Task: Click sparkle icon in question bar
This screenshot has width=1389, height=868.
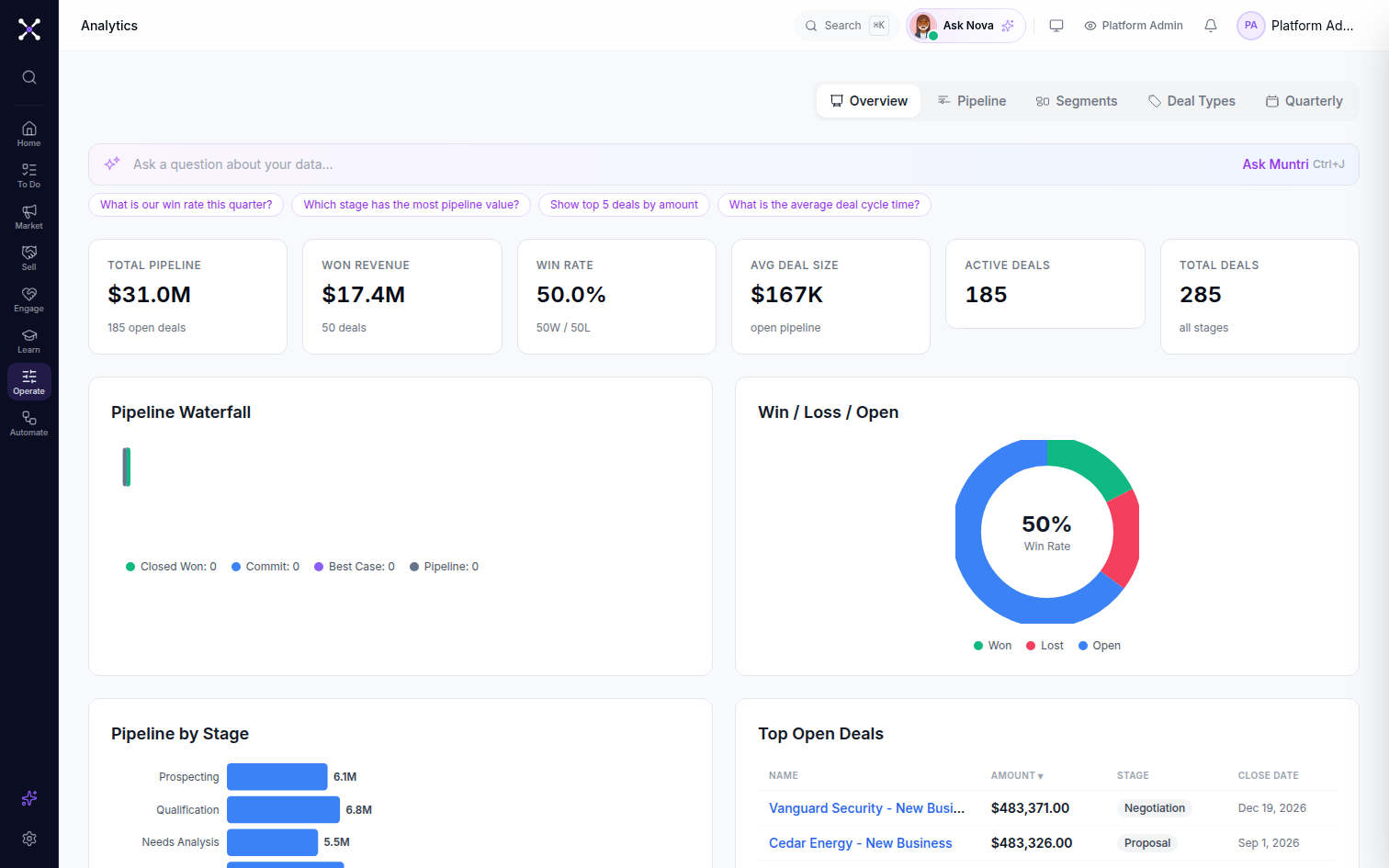Action: [112, 163]
